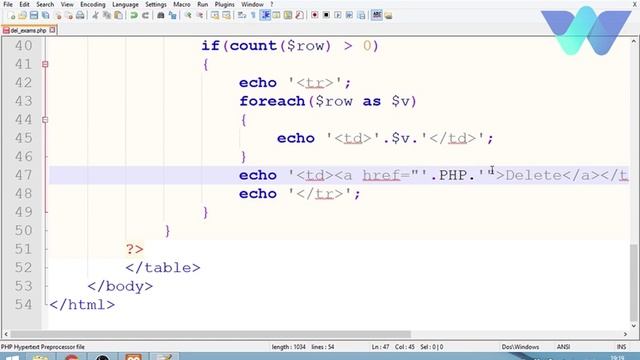Open the Language menu
The height and width of the screenshot is (360, 640).
click(125, 4)
